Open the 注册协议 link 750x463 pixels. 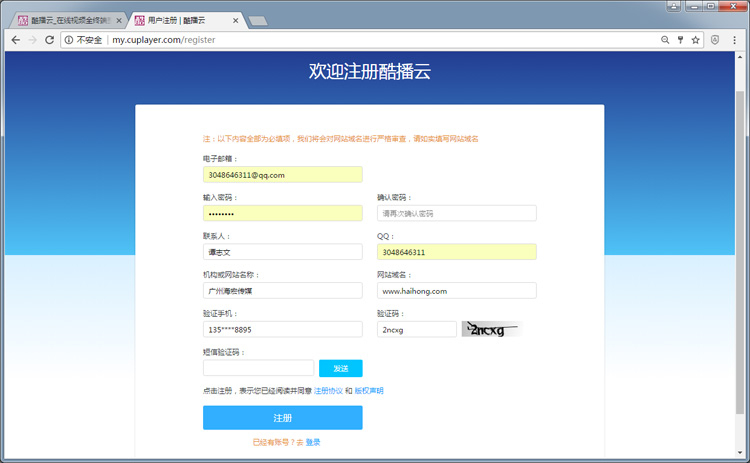click(x=328, y=390)
